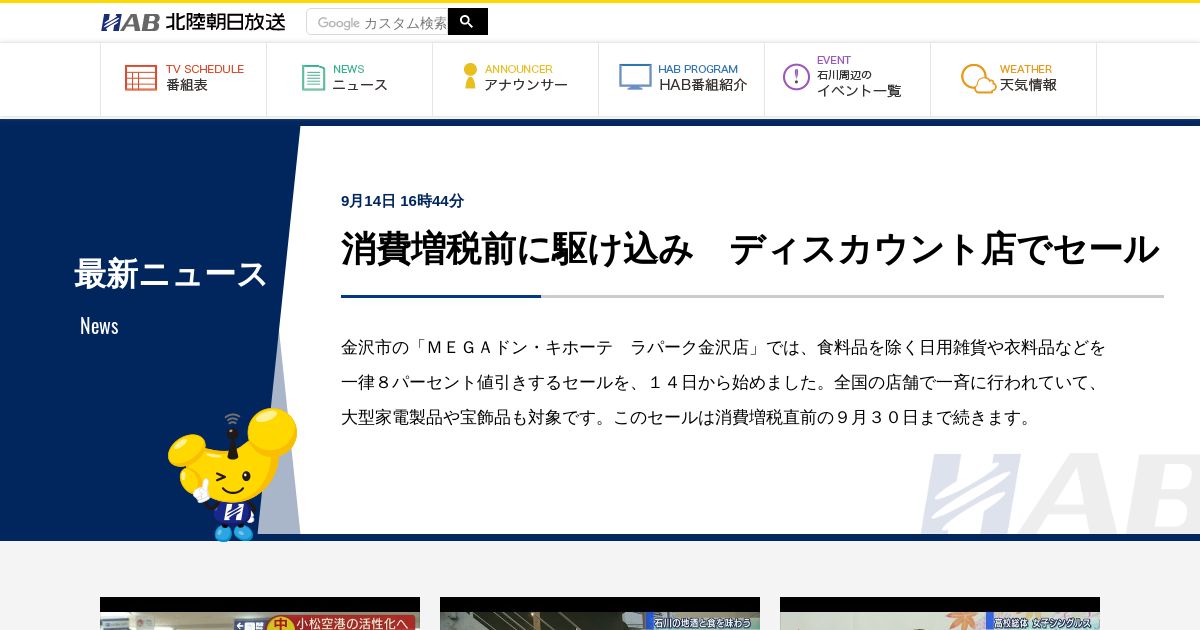This screenshot has height=630, width=1200.
Task: Open the アナウンサー ANNOUNCER menu item
Action: pos(516,79)
